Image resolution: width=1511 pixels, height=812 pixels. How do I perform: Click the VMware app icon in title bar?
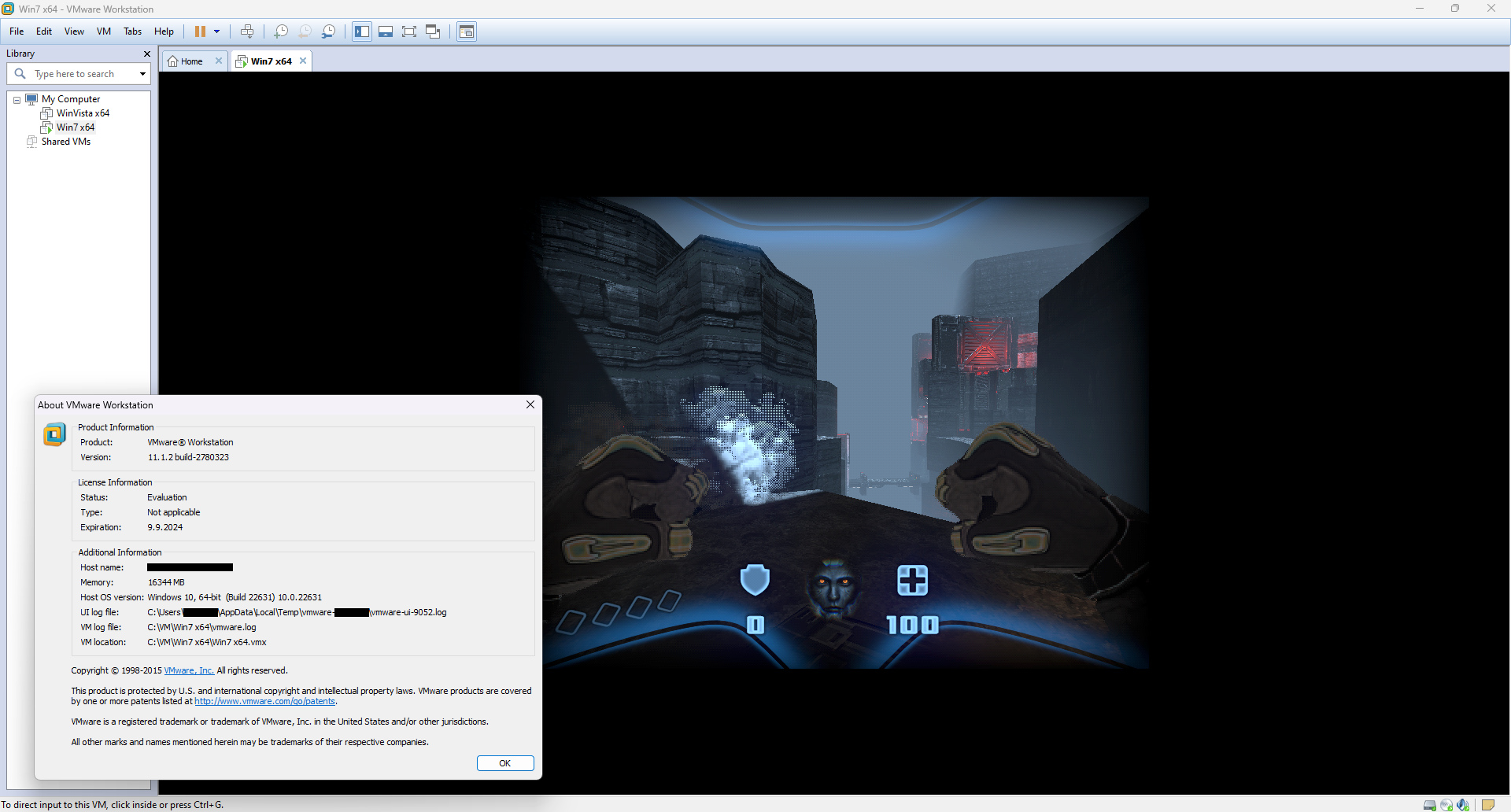(x=9, y=9)
